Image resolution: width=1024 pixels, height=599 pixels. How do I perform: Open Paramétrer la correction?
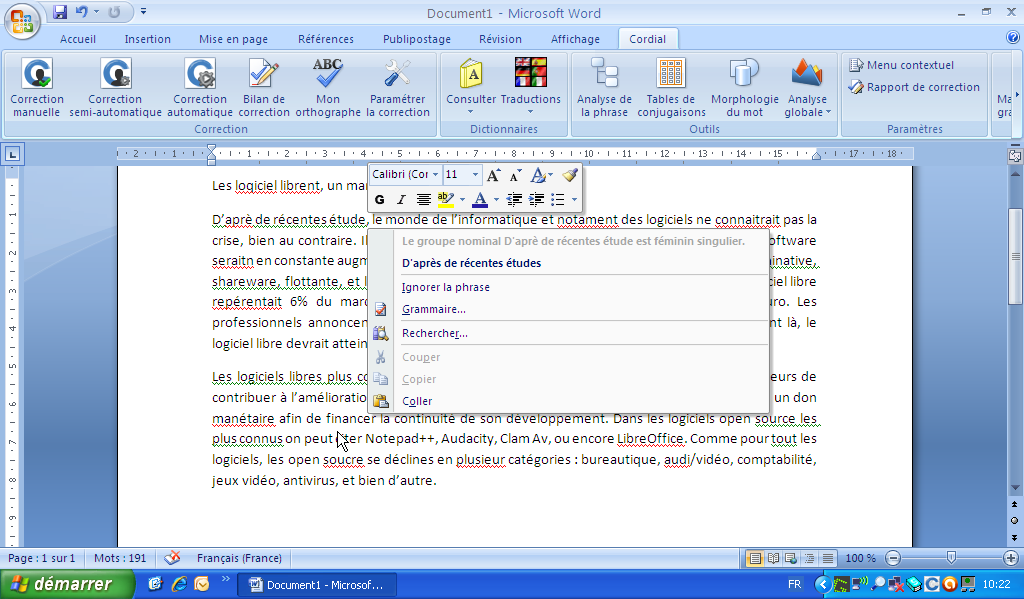click(x=397, y=88)
